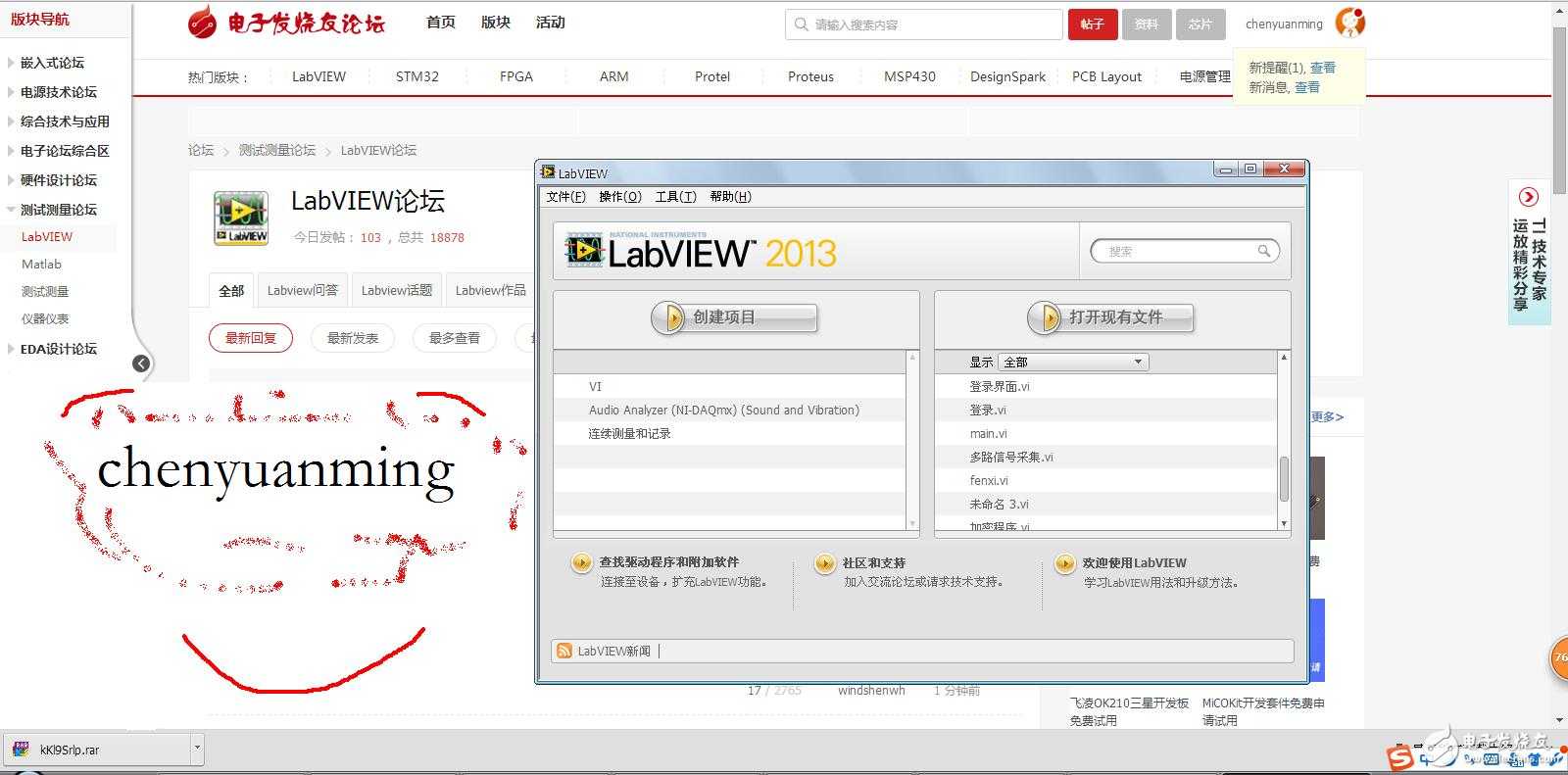Expand the 嵌入式论坛 sidebar section
This screenshot has width=1568, height=775.
point(11,63)
